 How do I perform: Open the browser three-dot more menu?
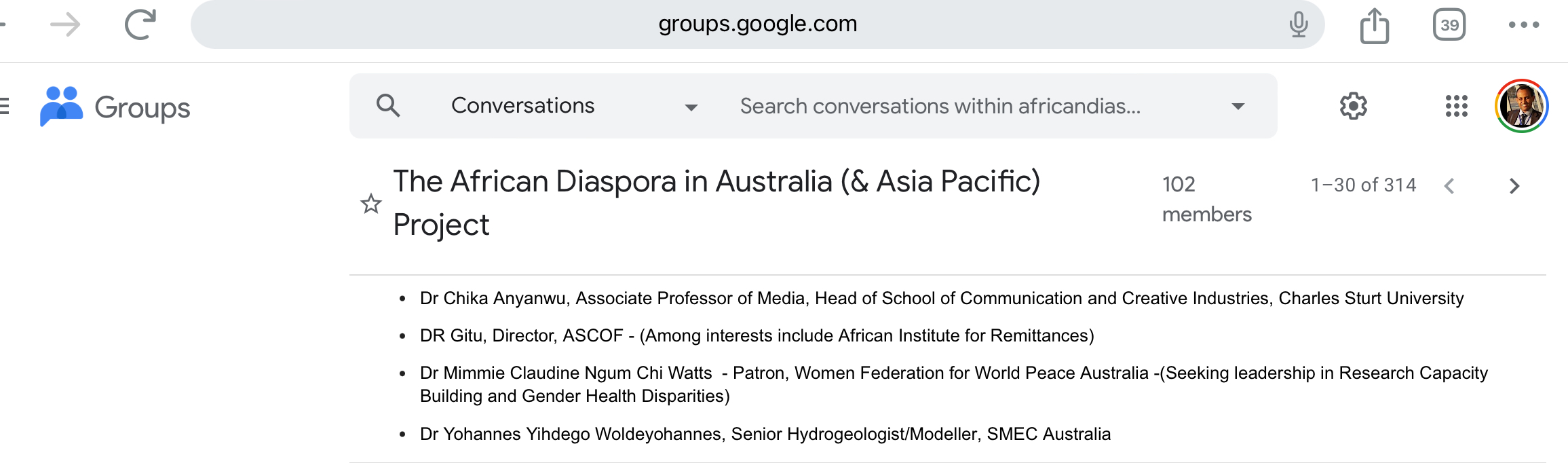tap(1523, 25)
